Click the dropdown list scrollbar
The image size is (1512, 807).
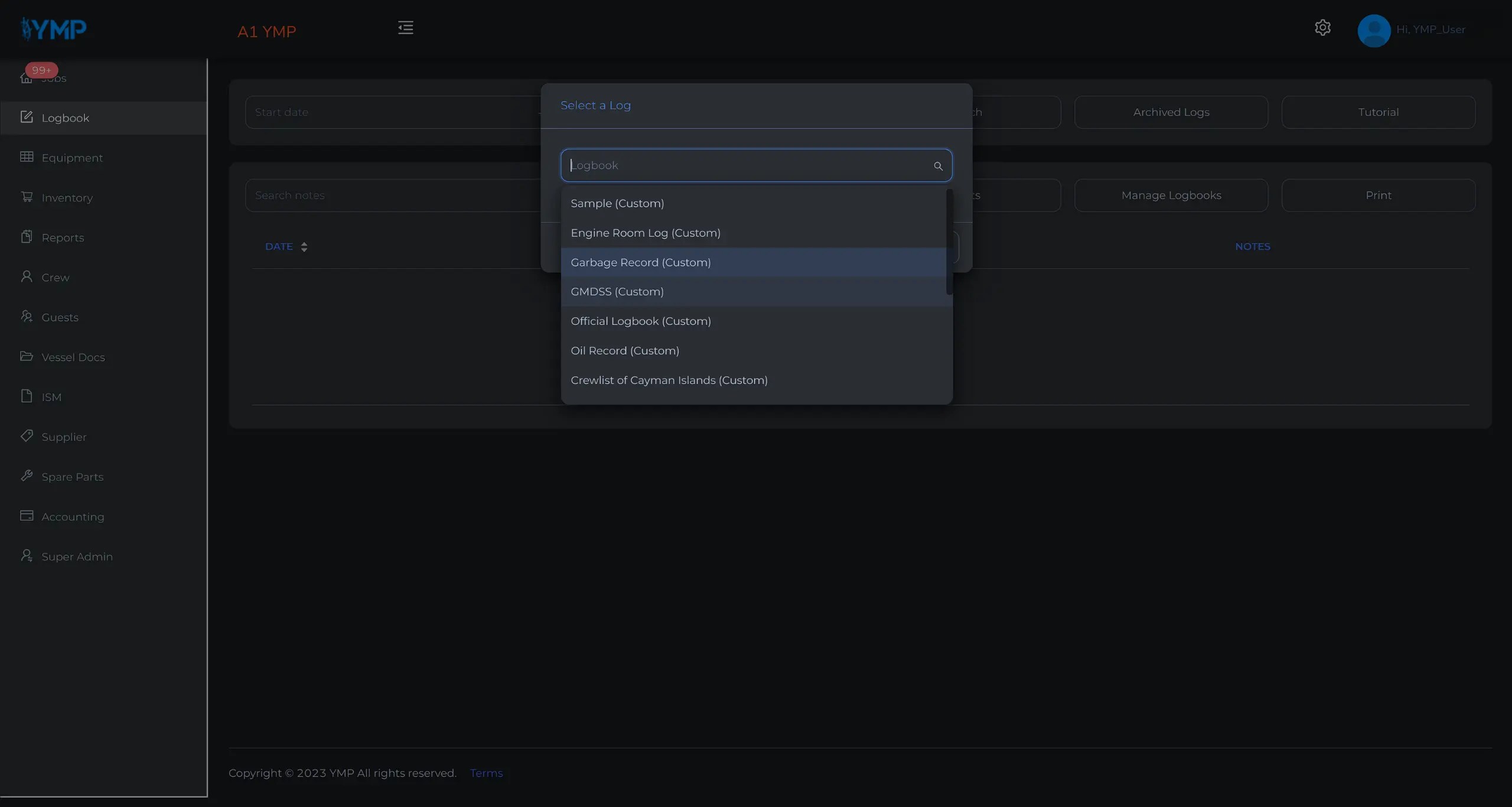pyautogui.click(x=949, y=242)
